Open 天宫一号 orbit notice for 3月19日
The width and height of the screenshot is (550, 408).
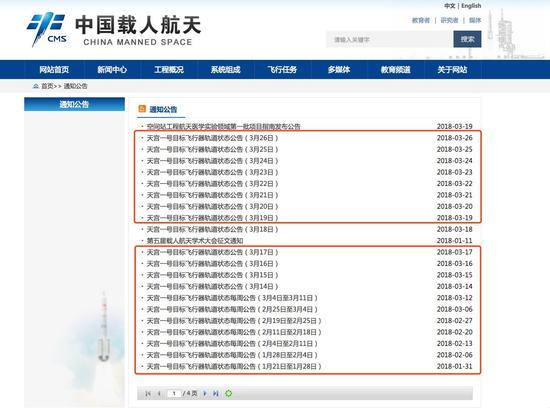click(x=212, y=218)
